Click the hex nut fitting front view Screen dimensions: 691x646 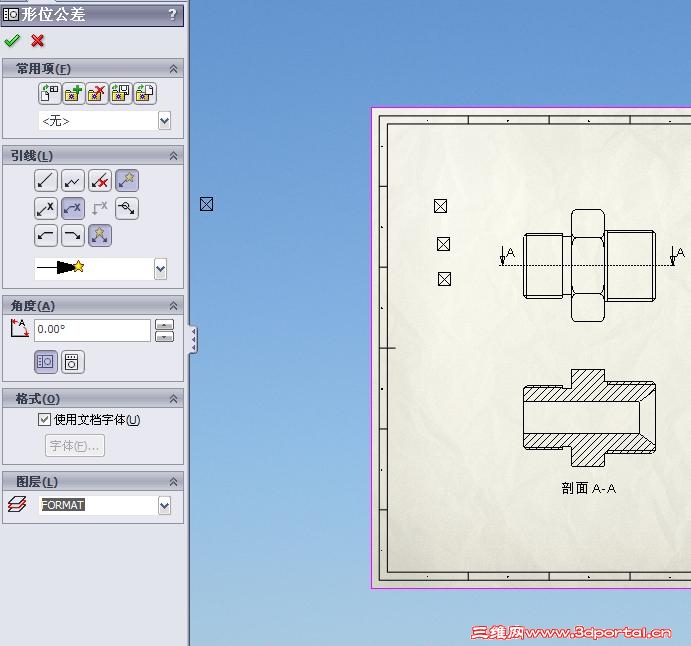[589, 266]
